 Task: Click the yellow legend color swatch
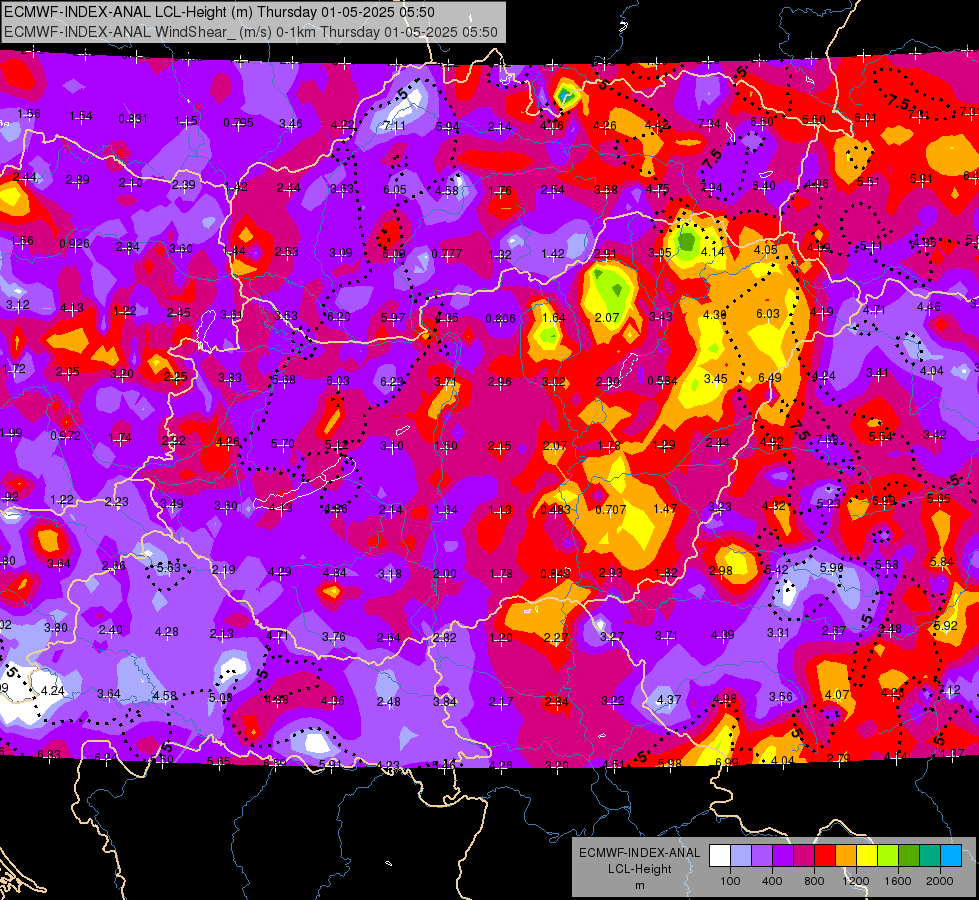click(867, 856)
